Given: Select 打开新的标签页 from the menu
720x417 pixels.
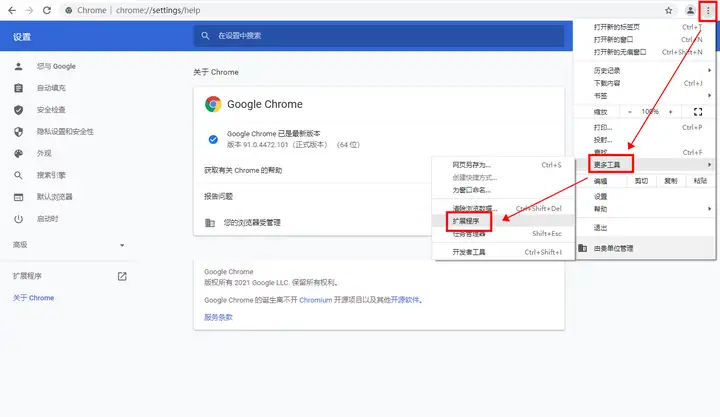Looking at the screenshot, I should coord(645,27).
